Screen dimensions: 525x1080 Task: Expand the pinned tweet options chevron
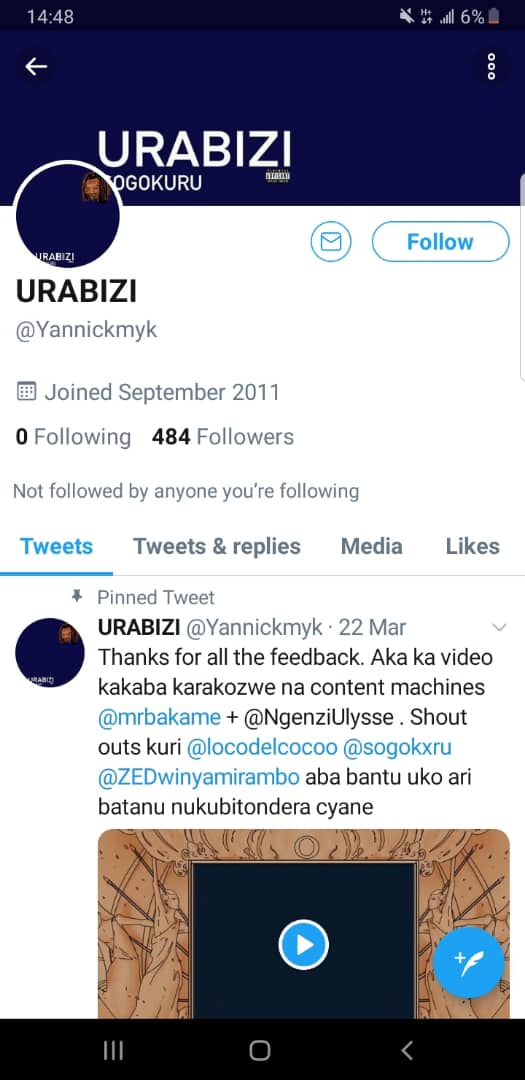pos(500,627)
